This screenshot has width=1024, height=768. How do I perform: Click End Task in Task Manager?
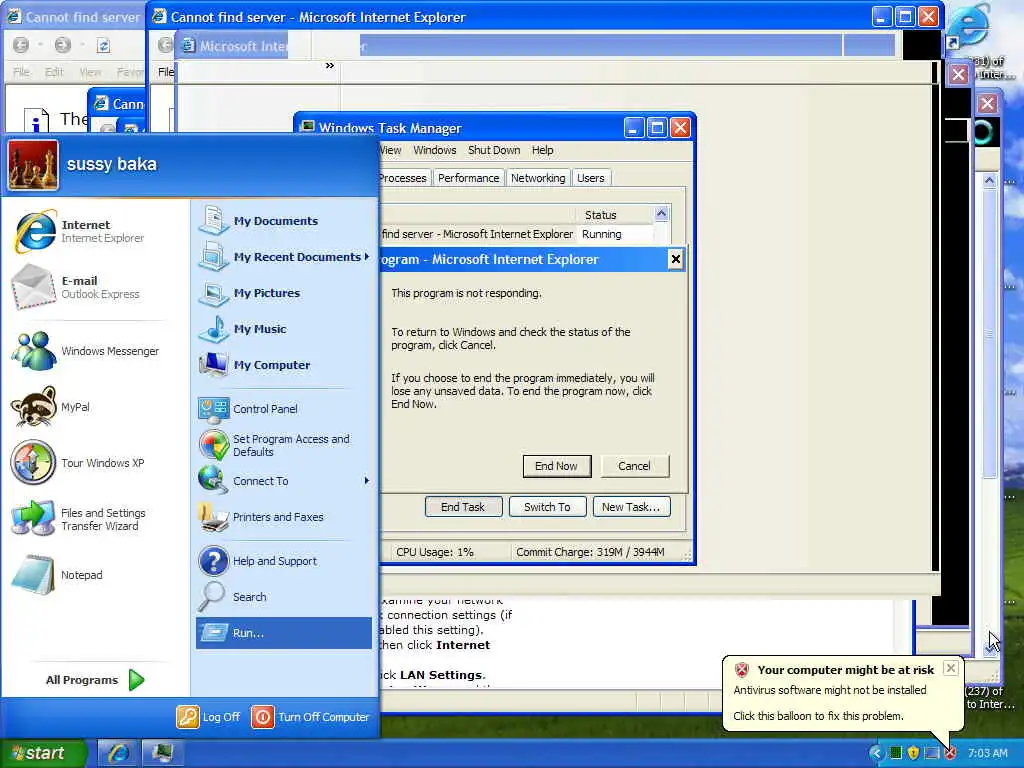tap(463, 507)
